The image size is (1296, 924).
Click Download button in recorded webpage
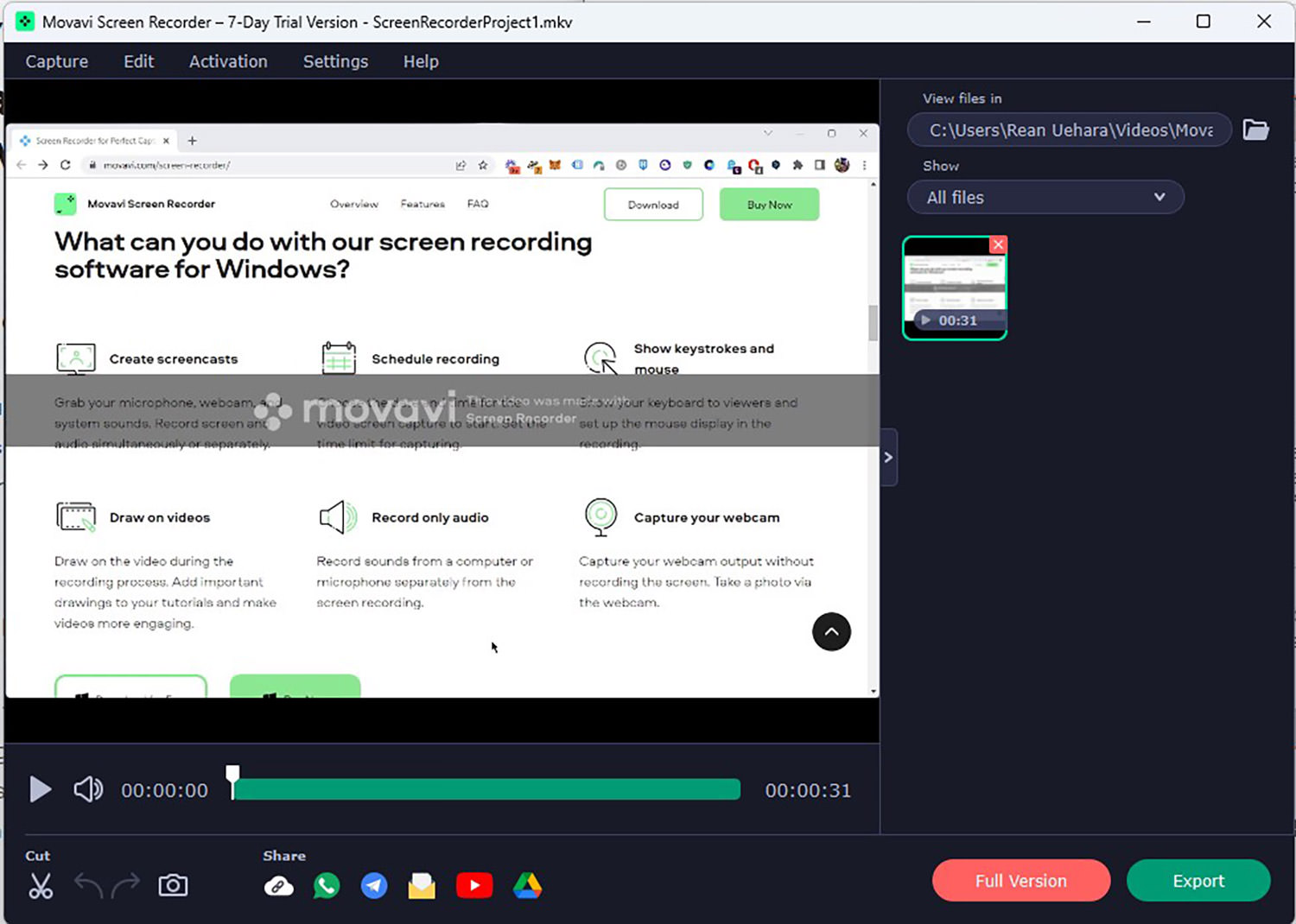coord(653,205)
